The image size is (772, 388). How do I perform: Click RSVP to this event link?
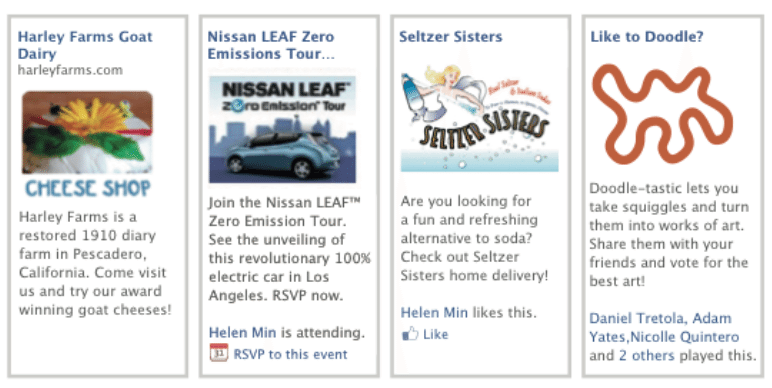coord(290,354)
